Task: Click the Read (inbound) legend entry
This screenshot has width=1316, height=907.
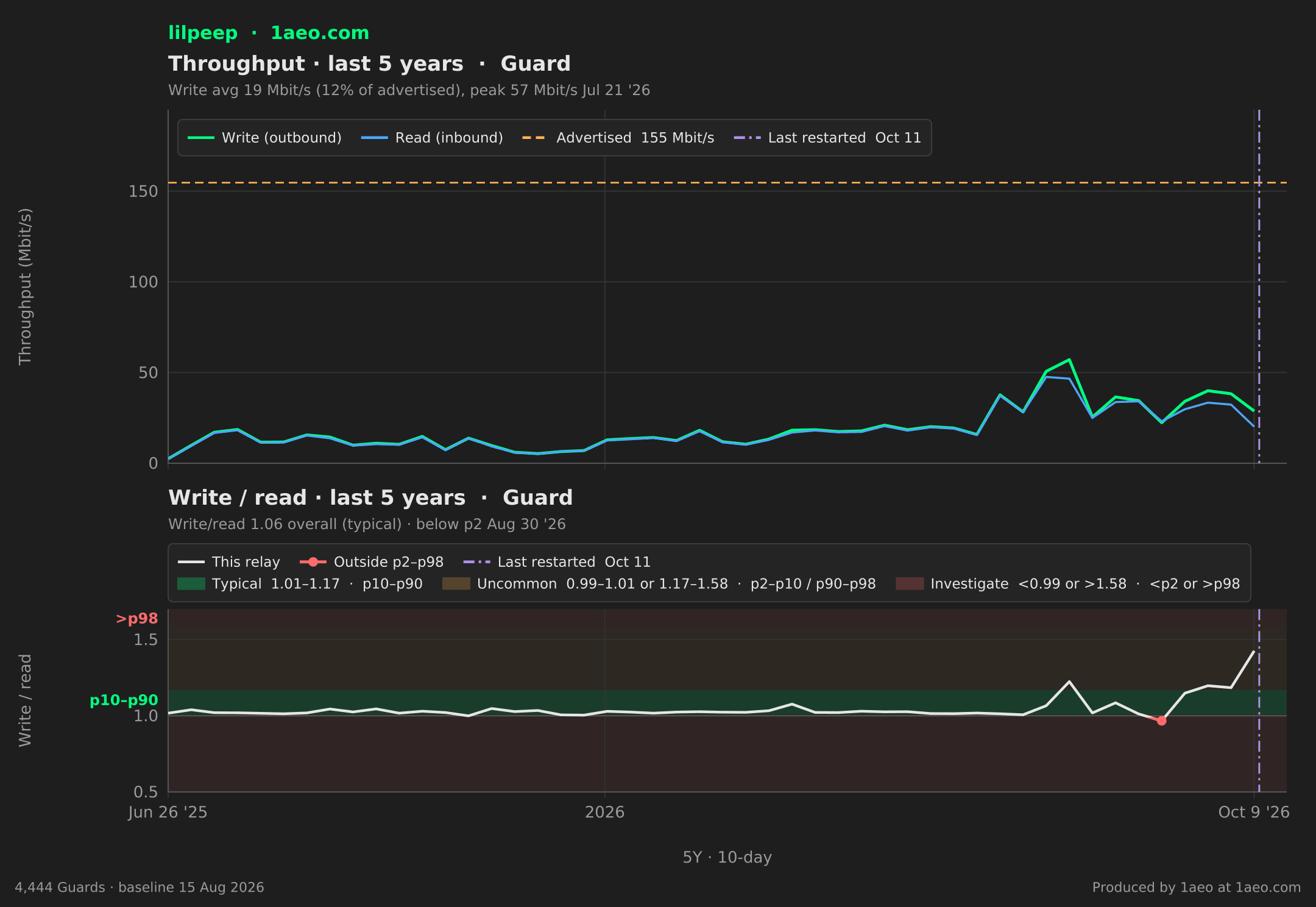Action: (x=432, y=138)
